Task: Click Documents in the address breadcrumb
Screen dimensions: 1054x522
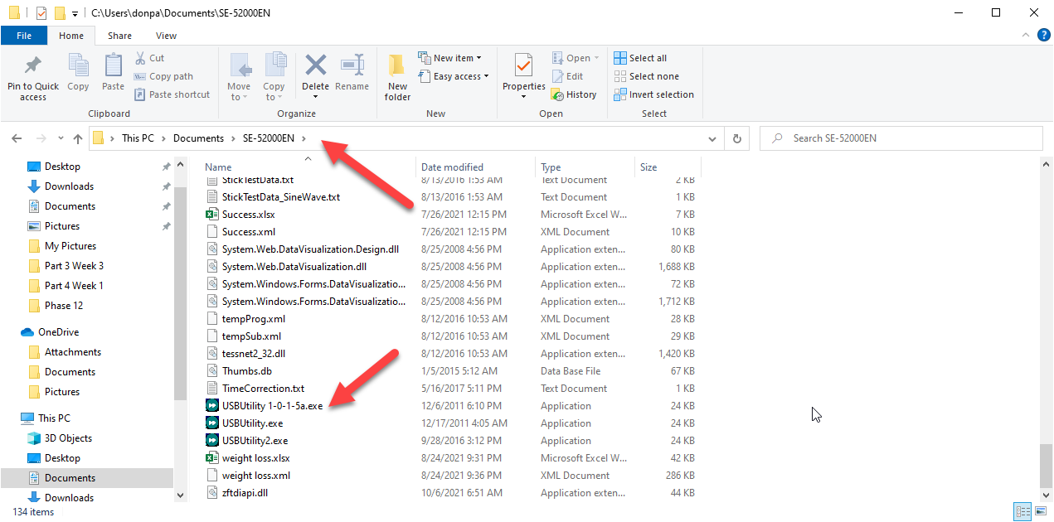Action: pos(198,138)
